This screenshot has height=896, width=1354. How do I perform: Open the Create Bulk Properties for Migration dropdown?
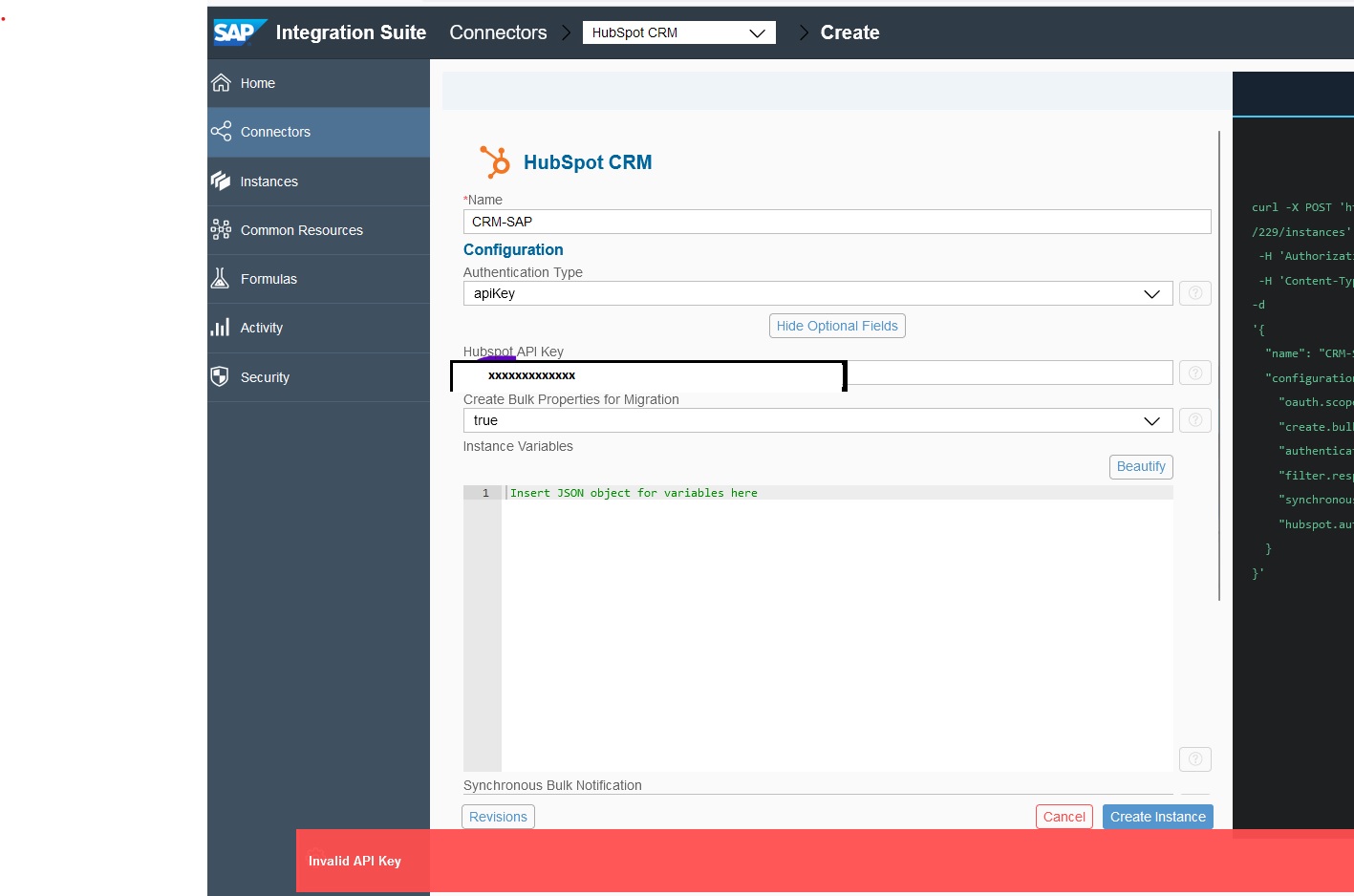point(1151,420)
